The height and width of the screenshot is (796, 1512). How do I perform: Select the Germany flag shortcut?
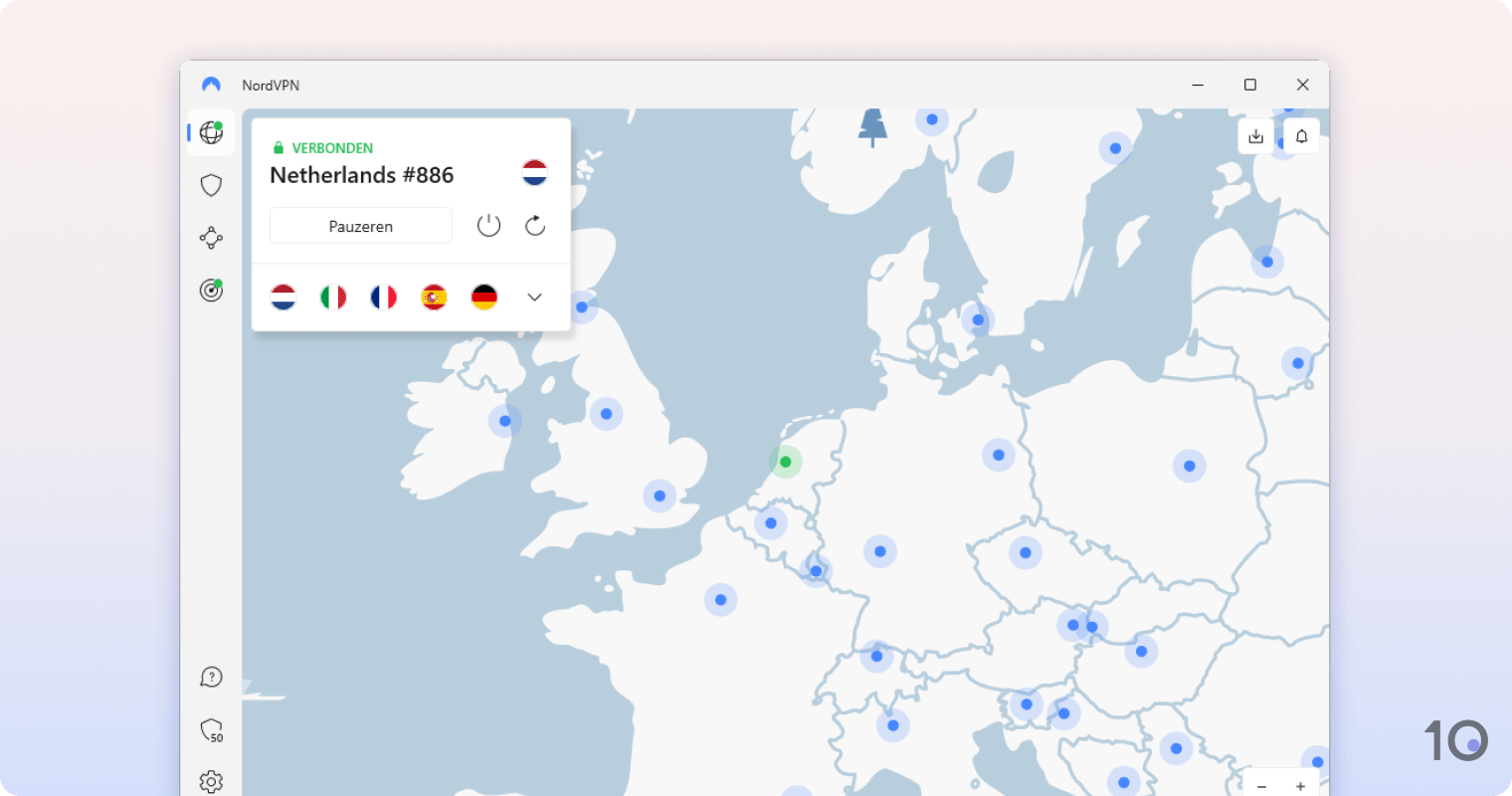pos(483,297)
